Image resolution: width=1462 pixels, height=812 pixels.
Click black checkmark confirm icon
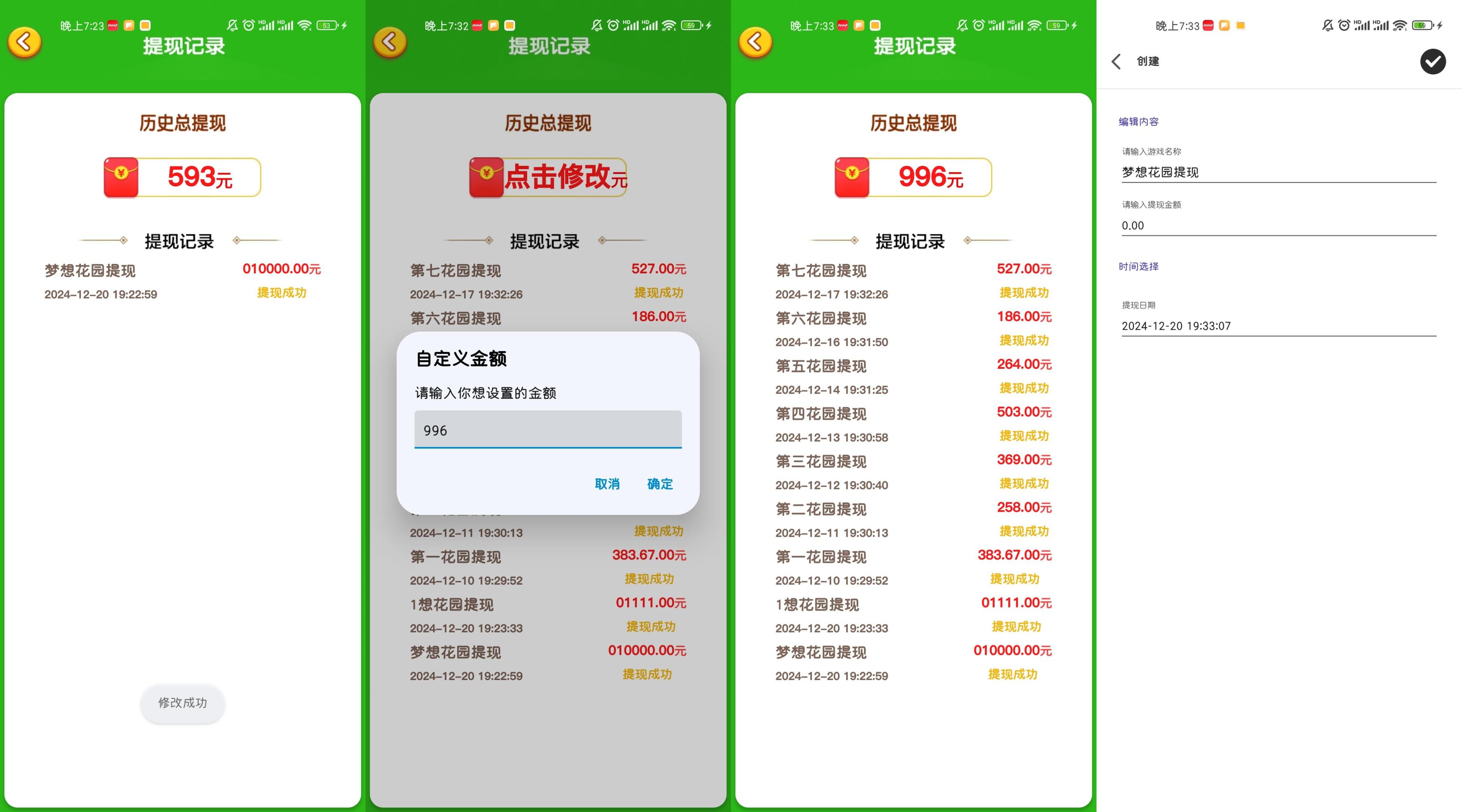(1433, 61)
